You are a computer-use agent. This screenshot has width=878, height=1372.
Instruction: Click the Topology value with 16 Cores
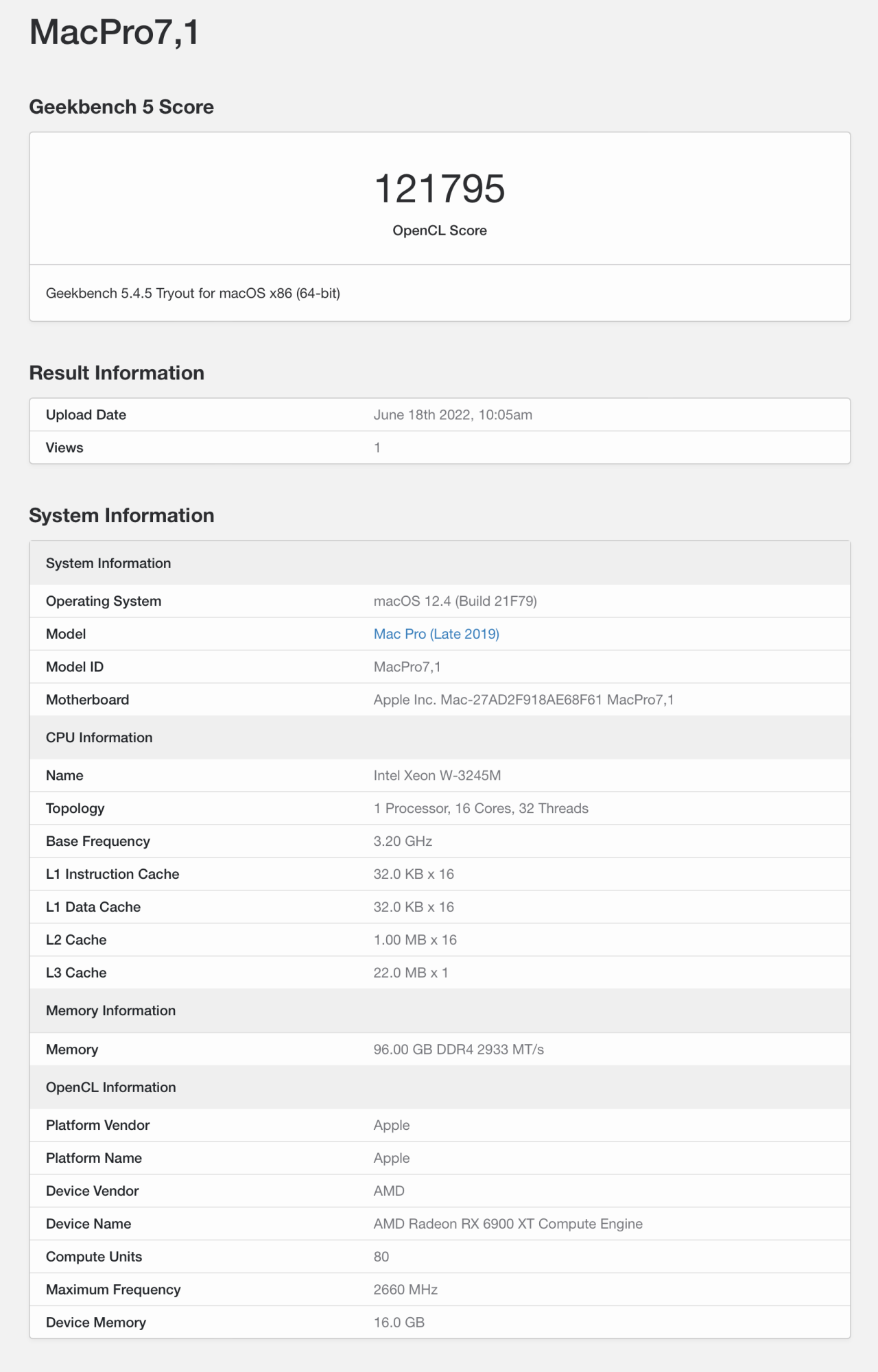481,809
